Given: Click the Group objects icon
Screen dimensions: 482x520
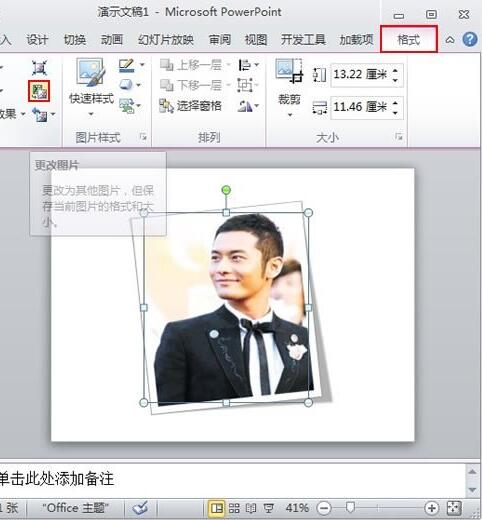Looking at the screenshot, I should [x=245, y=85].
